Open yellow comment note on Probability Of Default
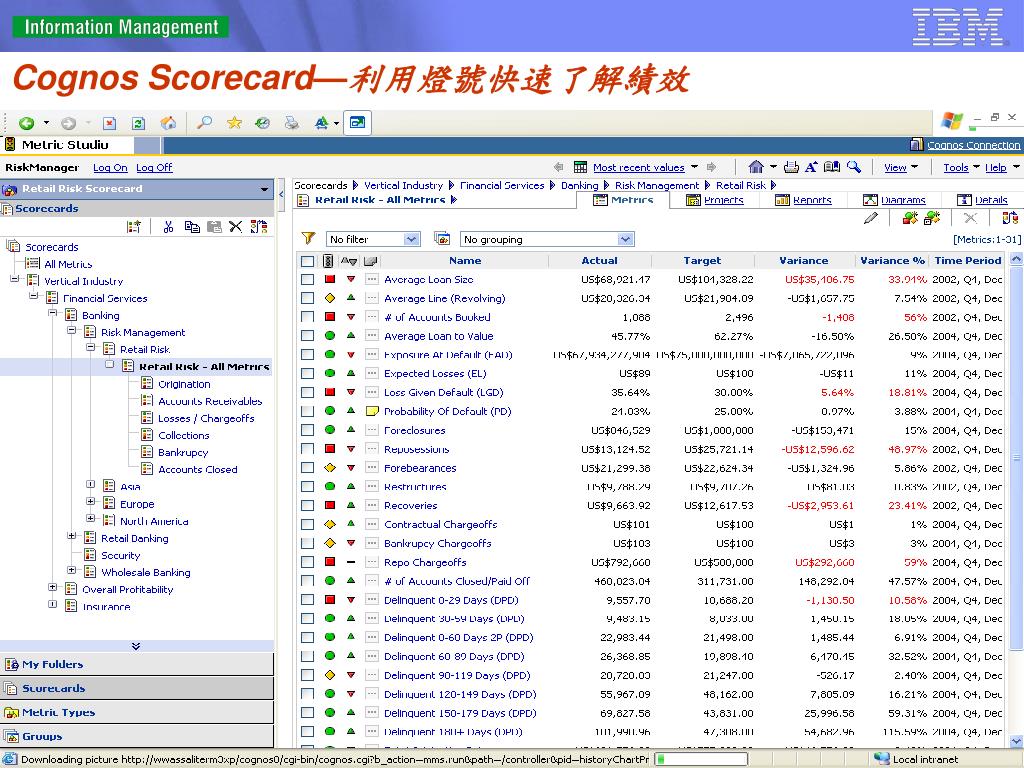This screenshot has height=768, width=1024. pyautogui.click(x=372, y=411)
